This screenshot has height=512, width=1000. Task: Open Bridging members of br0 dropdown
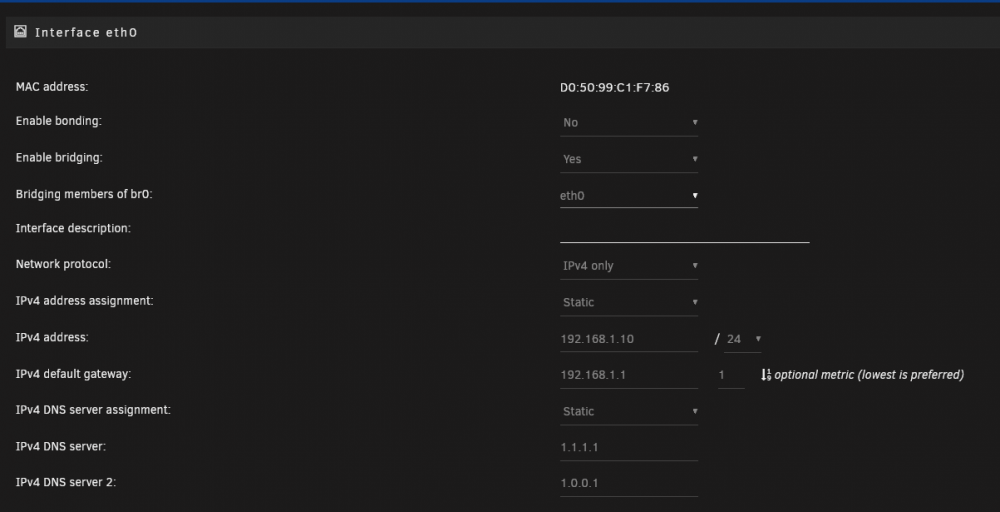pos(629,195)
